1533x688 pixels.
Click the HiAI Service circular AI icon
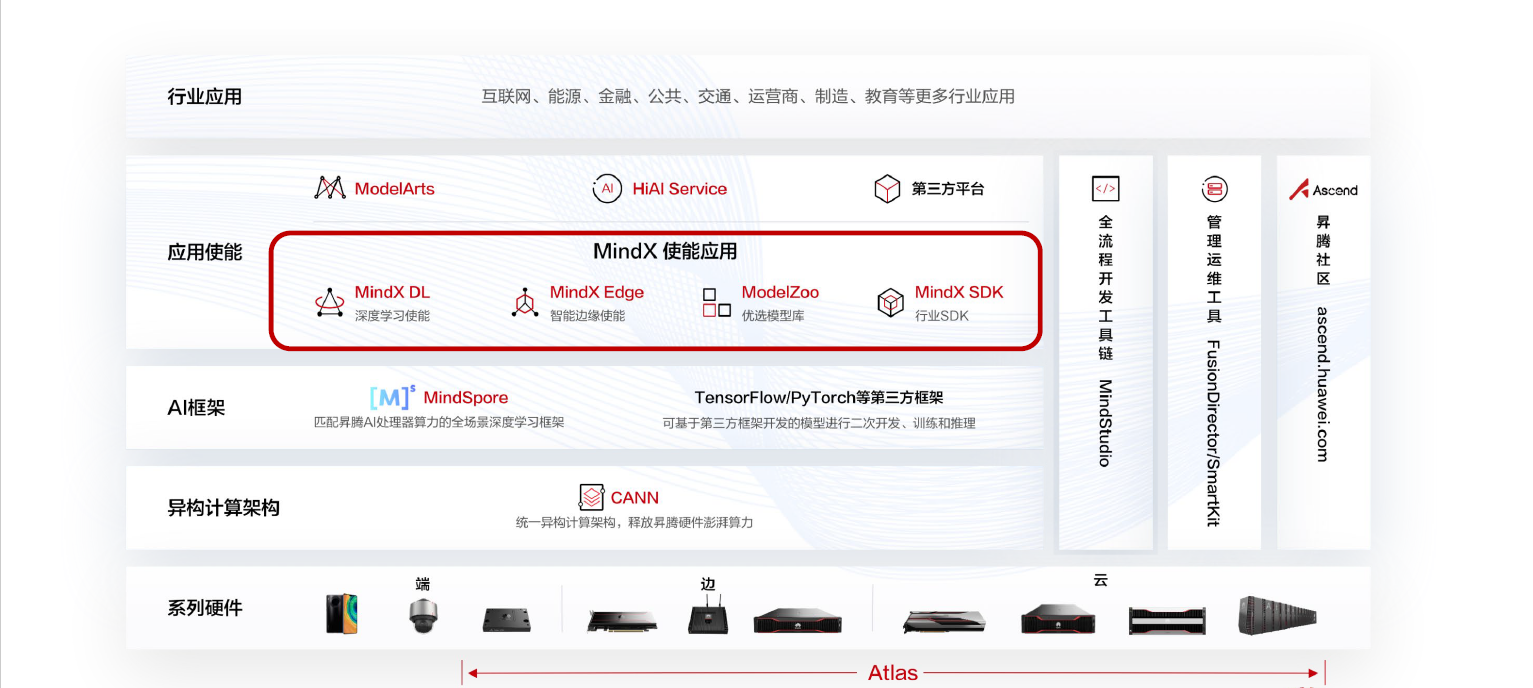tap(607, 188)
